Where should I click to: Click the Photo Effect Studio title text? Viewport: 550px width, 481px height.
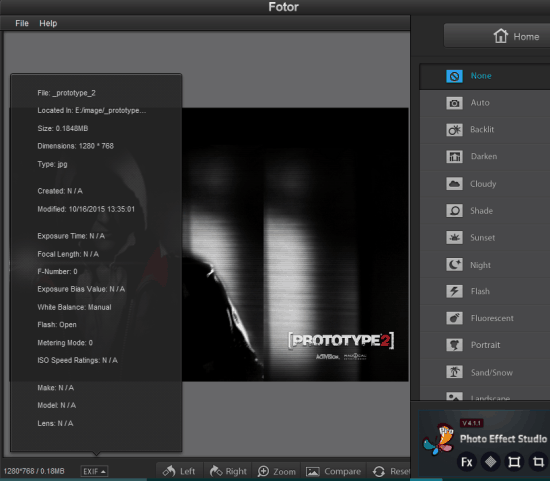coord(503,439)
